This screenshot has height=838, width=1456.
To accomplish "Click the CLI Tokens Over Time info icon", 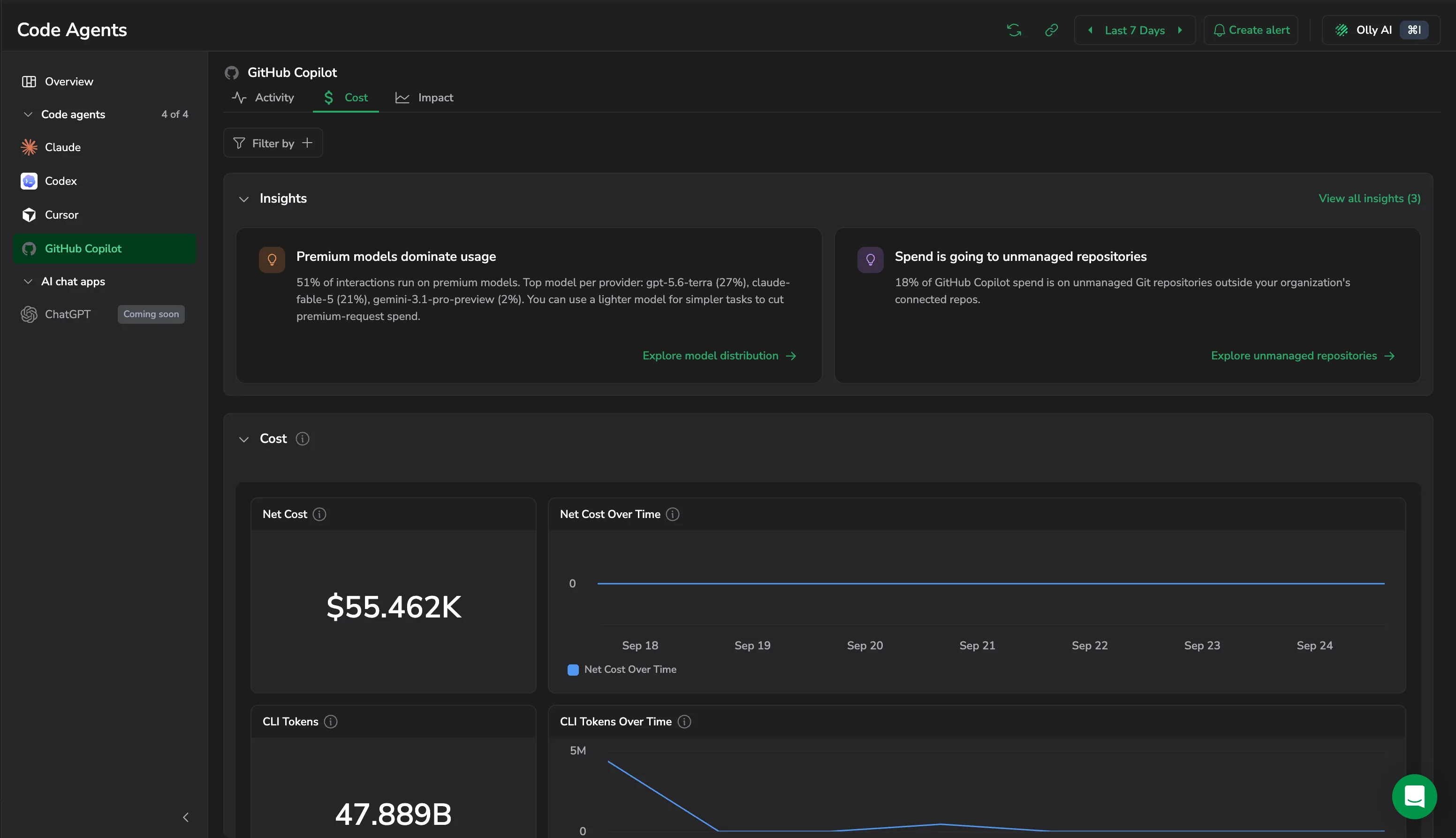I will pyautogui.click(x=684, y=722).
